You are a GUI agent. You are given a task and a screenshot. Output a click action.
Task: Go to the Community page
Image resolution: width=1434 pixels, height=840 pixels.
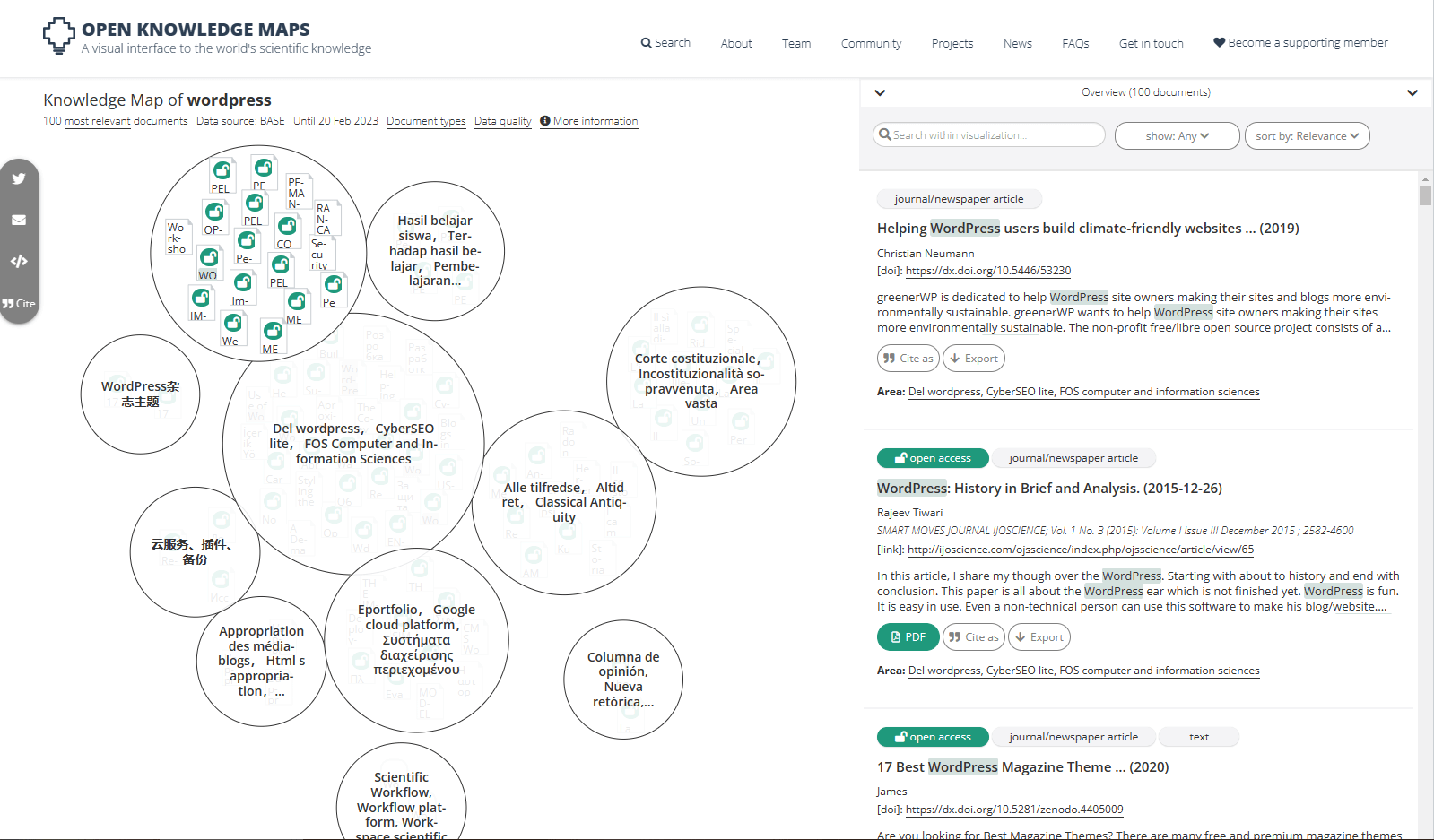pos(871,43)
